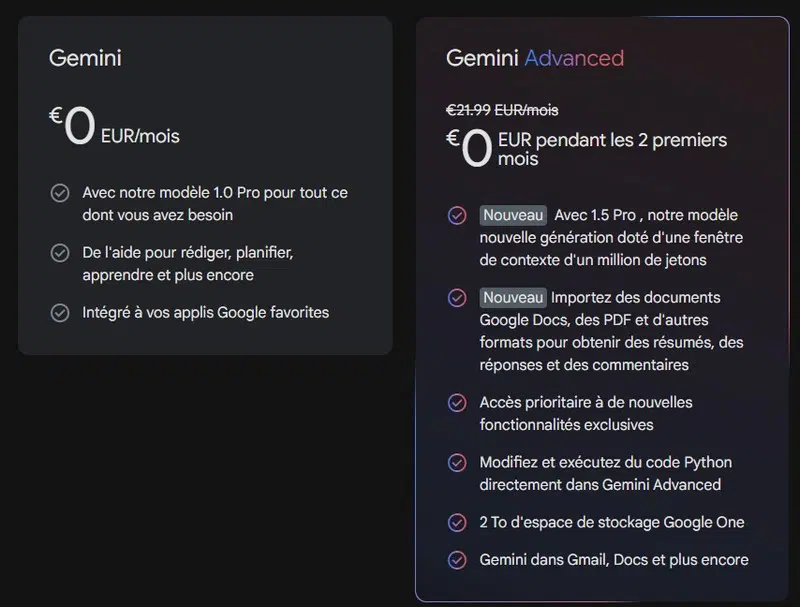This screenshot has width=800, height=607.
Task: Click the €0 EUR/mois price on Gemini card
Action: (114, 129)
